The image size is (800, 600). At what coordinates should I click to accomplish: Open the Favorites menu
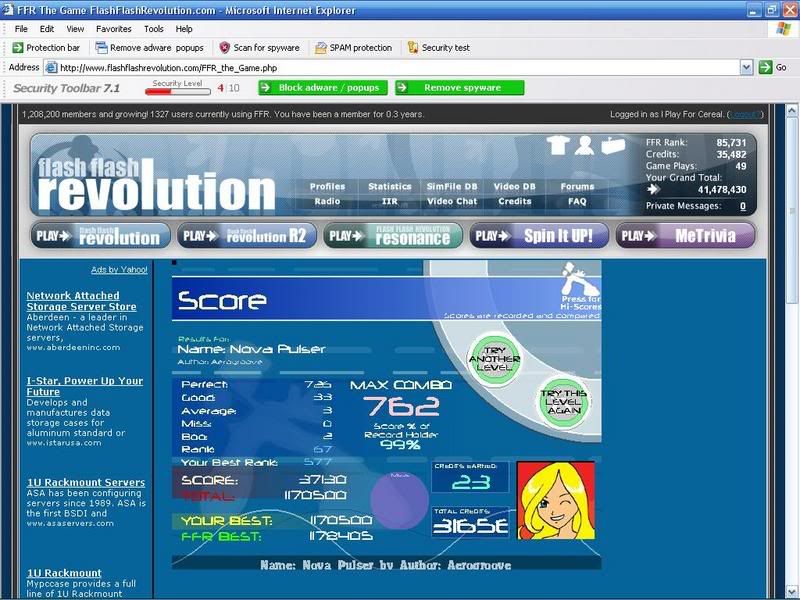(x=113, y=29)
